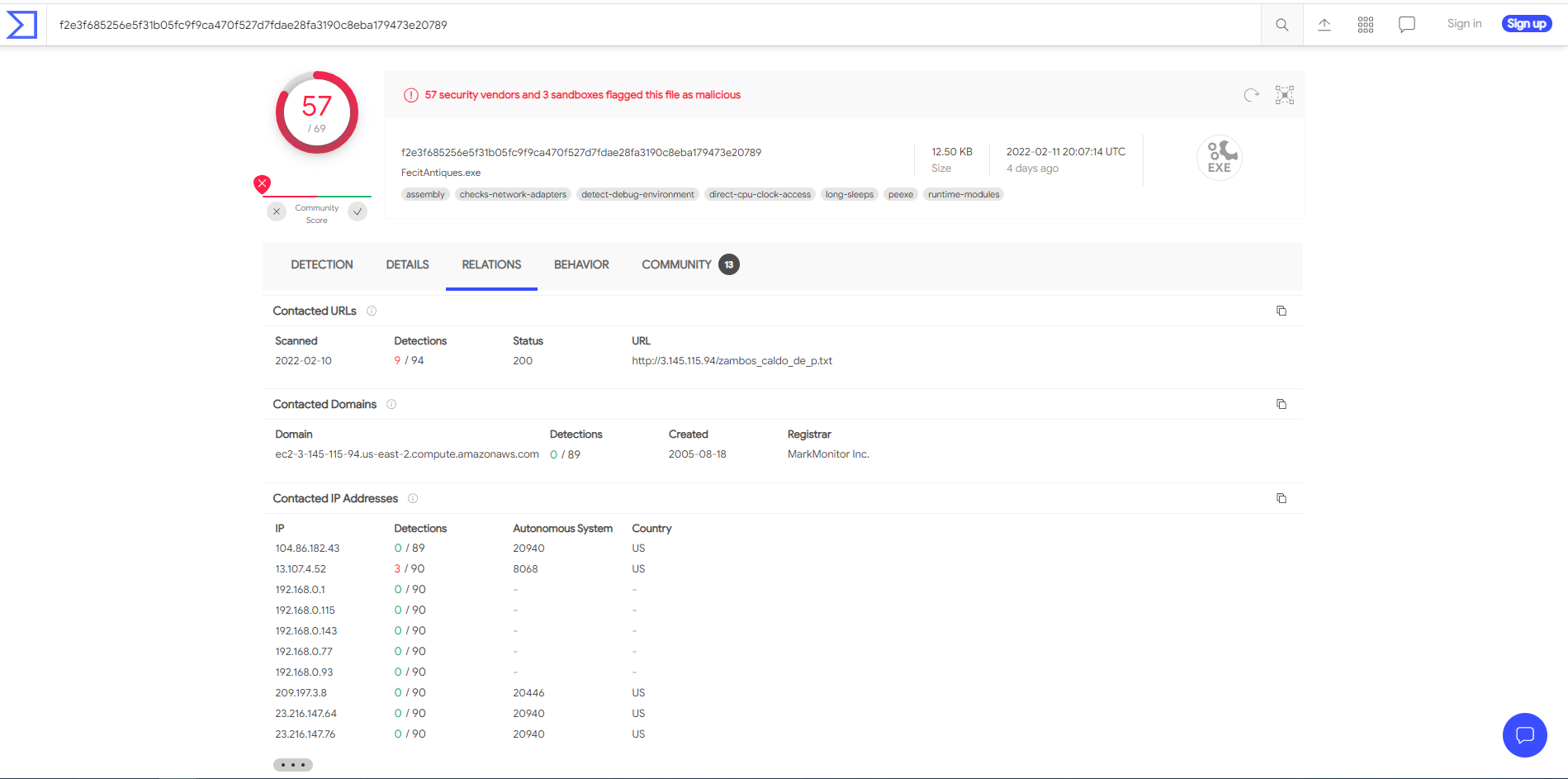Copy the Contacted IP Addresses list
Image resolution: width=1568 pixels, height=779 pixels.
point(1281,498)
